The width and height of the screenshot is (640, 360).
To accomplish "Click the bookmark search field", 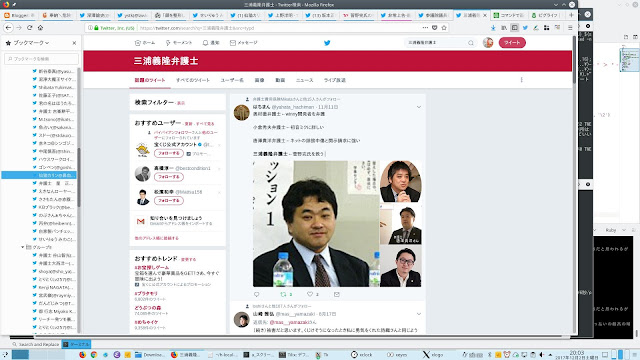I will (x=41, y=59).
